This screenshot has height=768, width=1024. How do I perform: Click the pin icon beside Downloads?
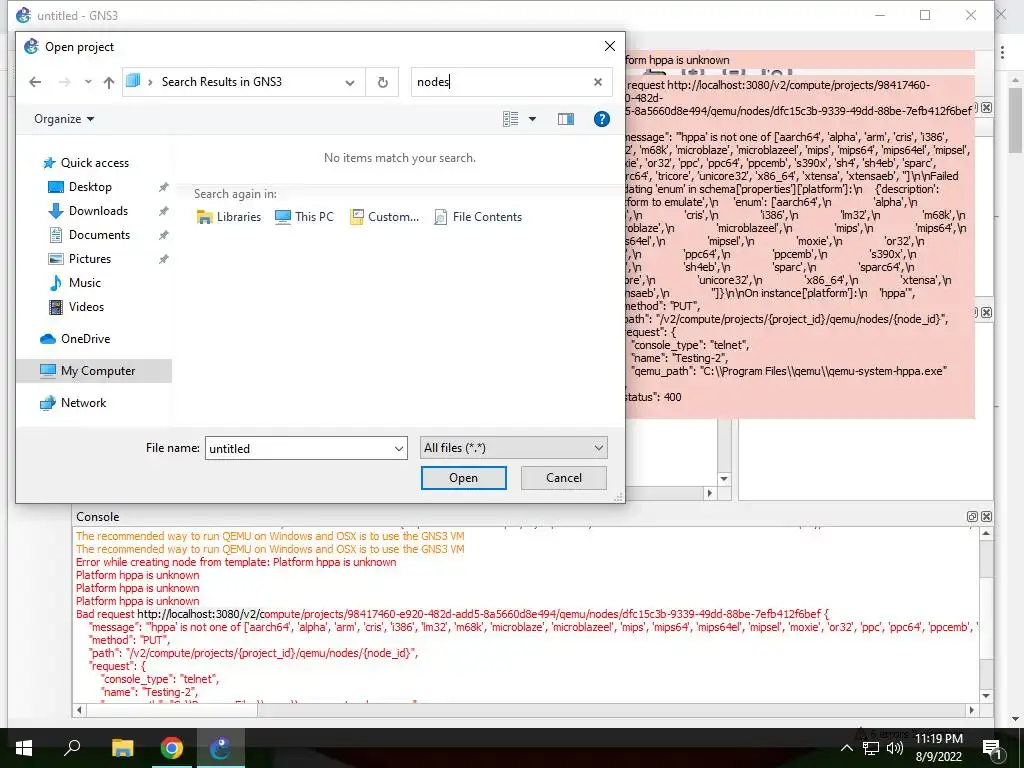click(x=163, y=211)
